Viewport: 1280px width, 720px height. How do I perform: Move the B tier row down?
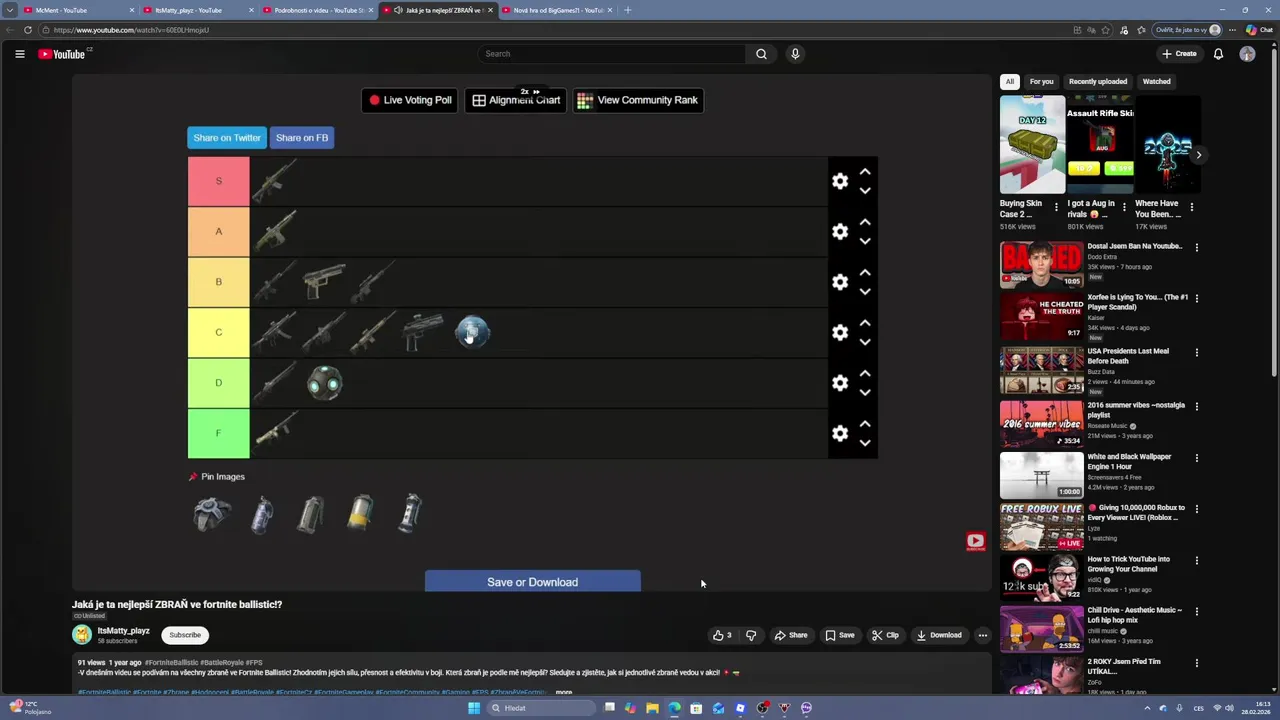pyautogui.click(x=865, y=291)
